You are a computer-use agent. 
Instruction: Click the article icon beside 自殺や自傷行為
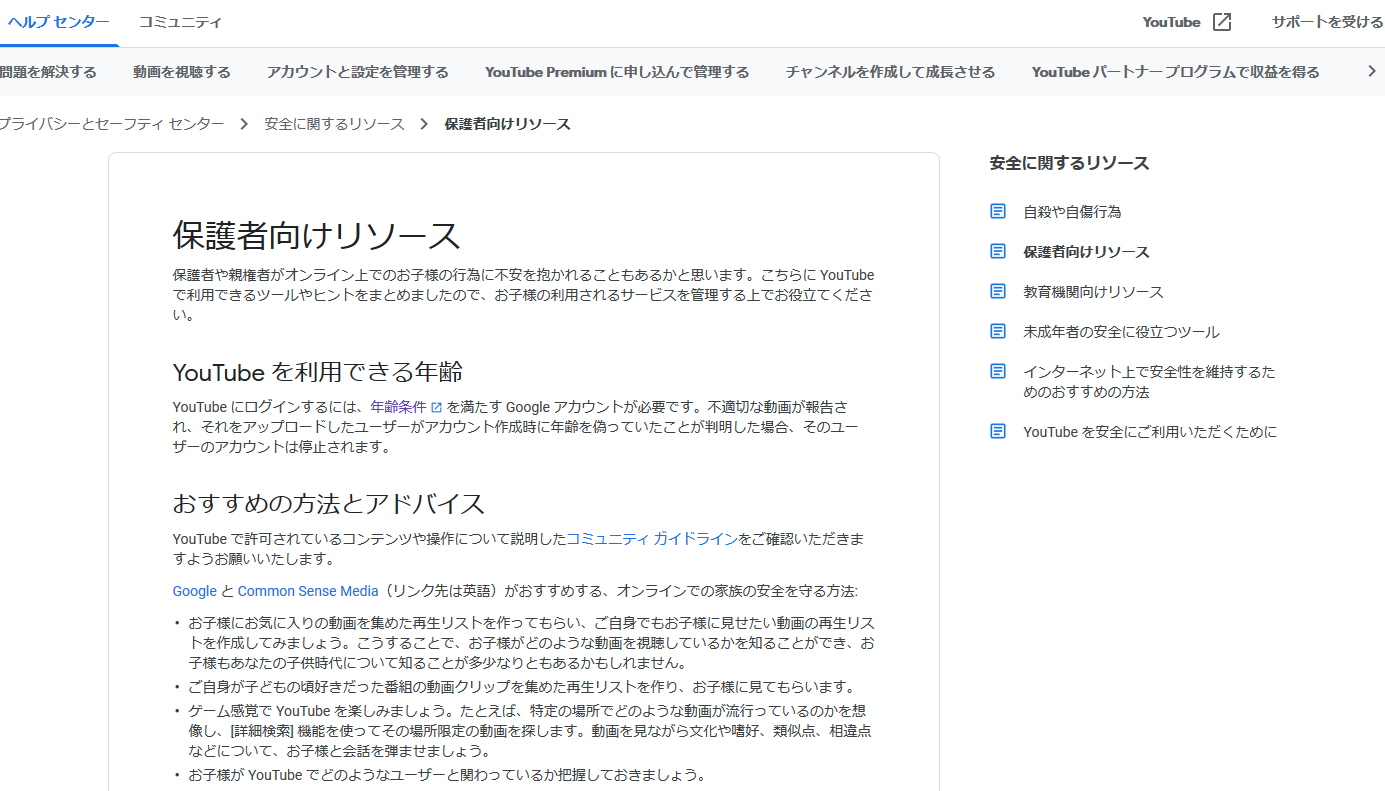pyautogui.click(x=998, y=211)
